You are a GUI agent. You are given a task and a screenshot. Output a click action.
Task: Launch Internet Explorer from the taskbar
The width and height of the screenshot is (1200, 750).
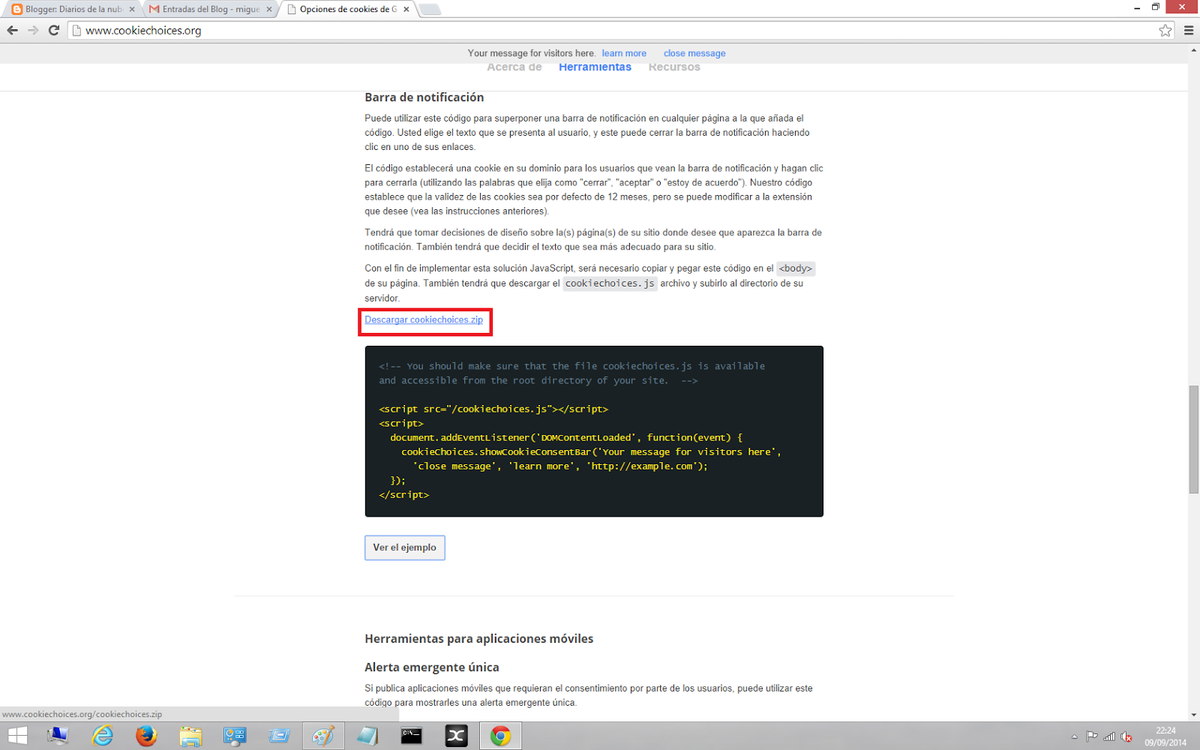(x=102, y=736)
